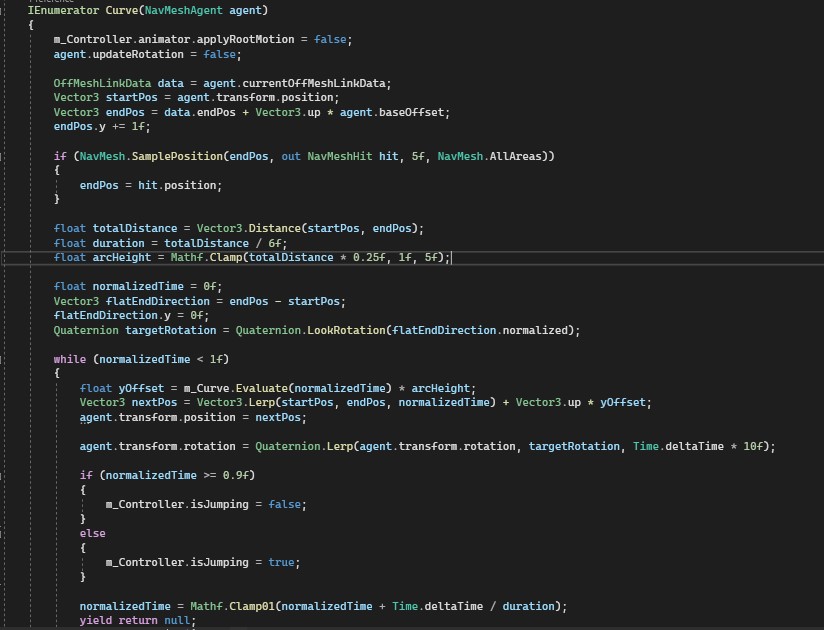Click the 'yield return null;' statement
The width and height of the screenshot is (824, 630).
pyautogui.click(x=138, y=621)
